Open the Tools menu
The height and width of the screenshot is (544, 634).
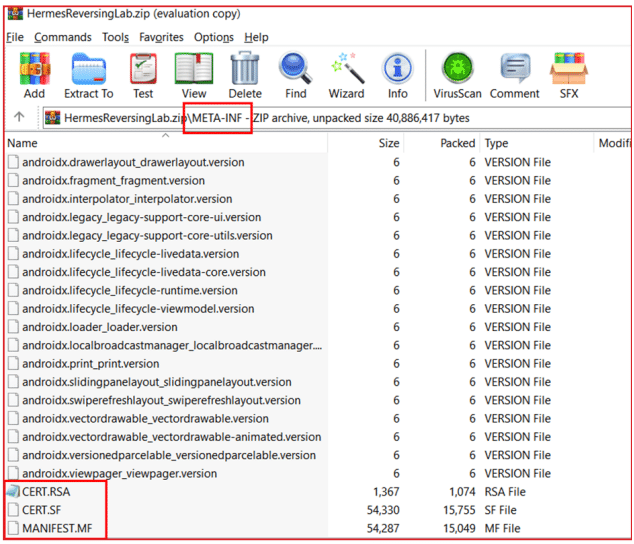click(x=115, y=37)
